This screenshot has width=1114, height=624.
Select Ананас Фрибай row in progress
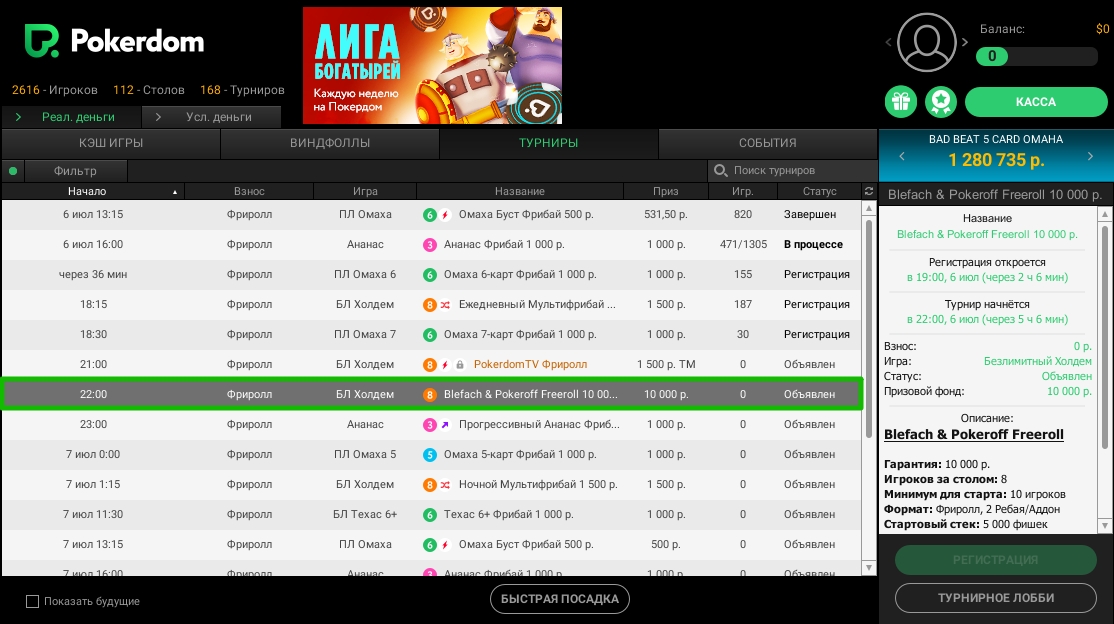coord(432,244)
